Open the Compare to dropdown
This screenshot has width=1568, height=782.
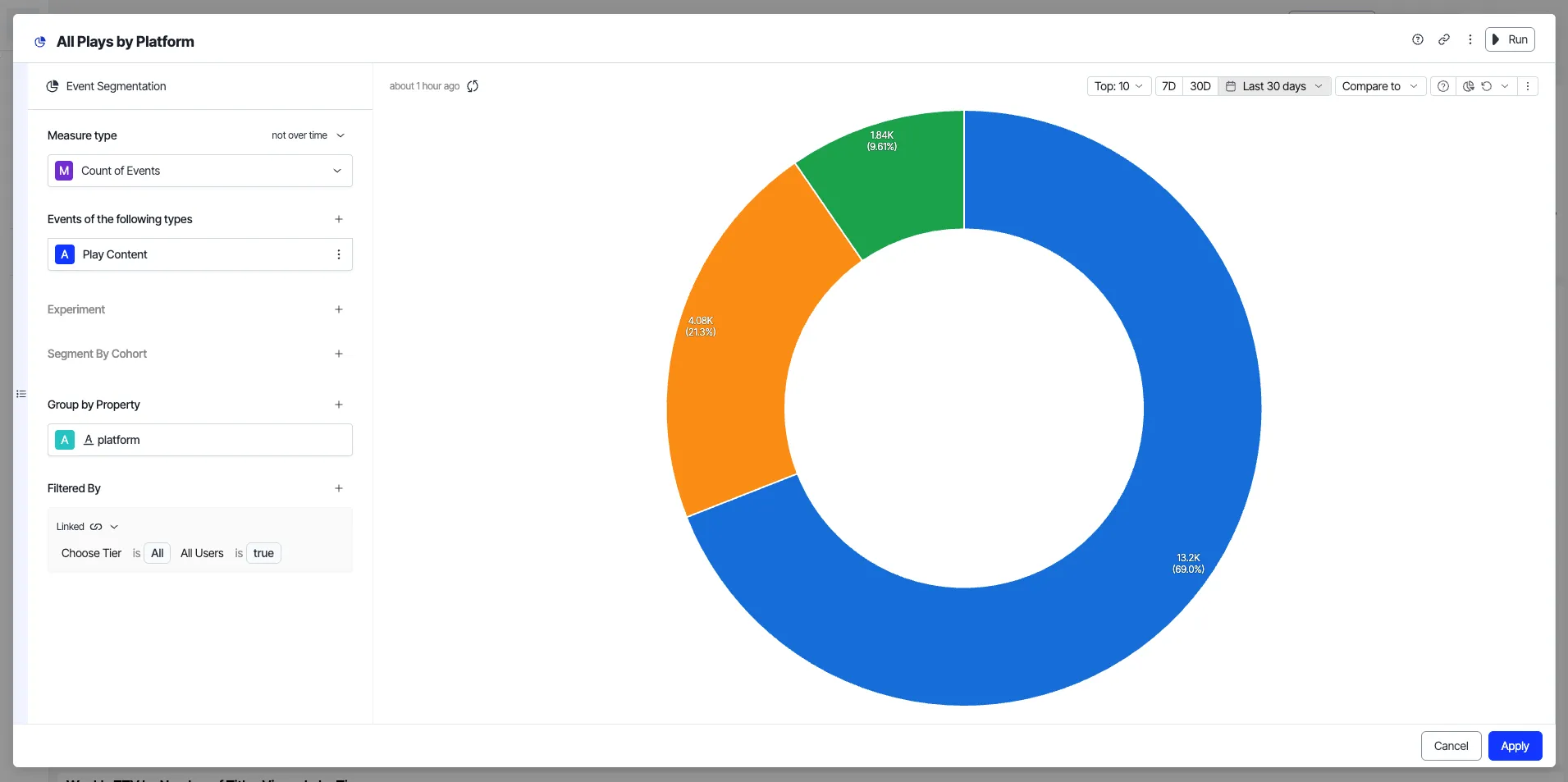[1379, 86]
